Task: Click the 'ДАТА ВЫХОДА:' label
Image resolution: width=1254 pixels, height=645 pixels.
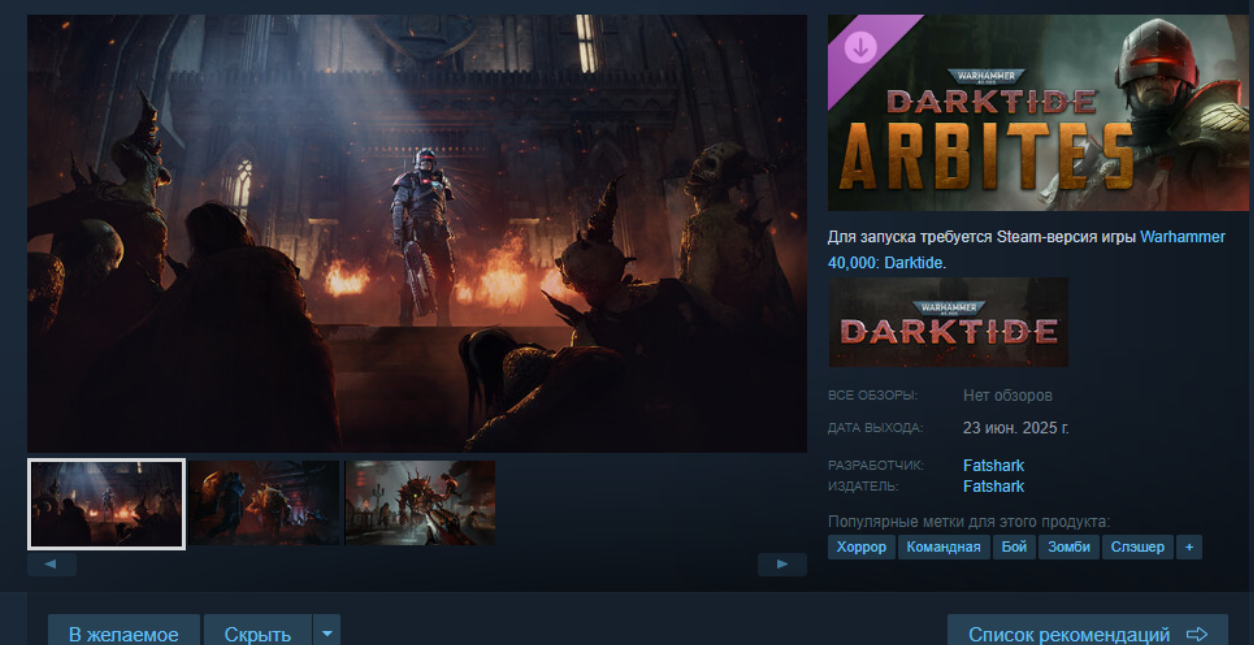Action: pos(875,427)
